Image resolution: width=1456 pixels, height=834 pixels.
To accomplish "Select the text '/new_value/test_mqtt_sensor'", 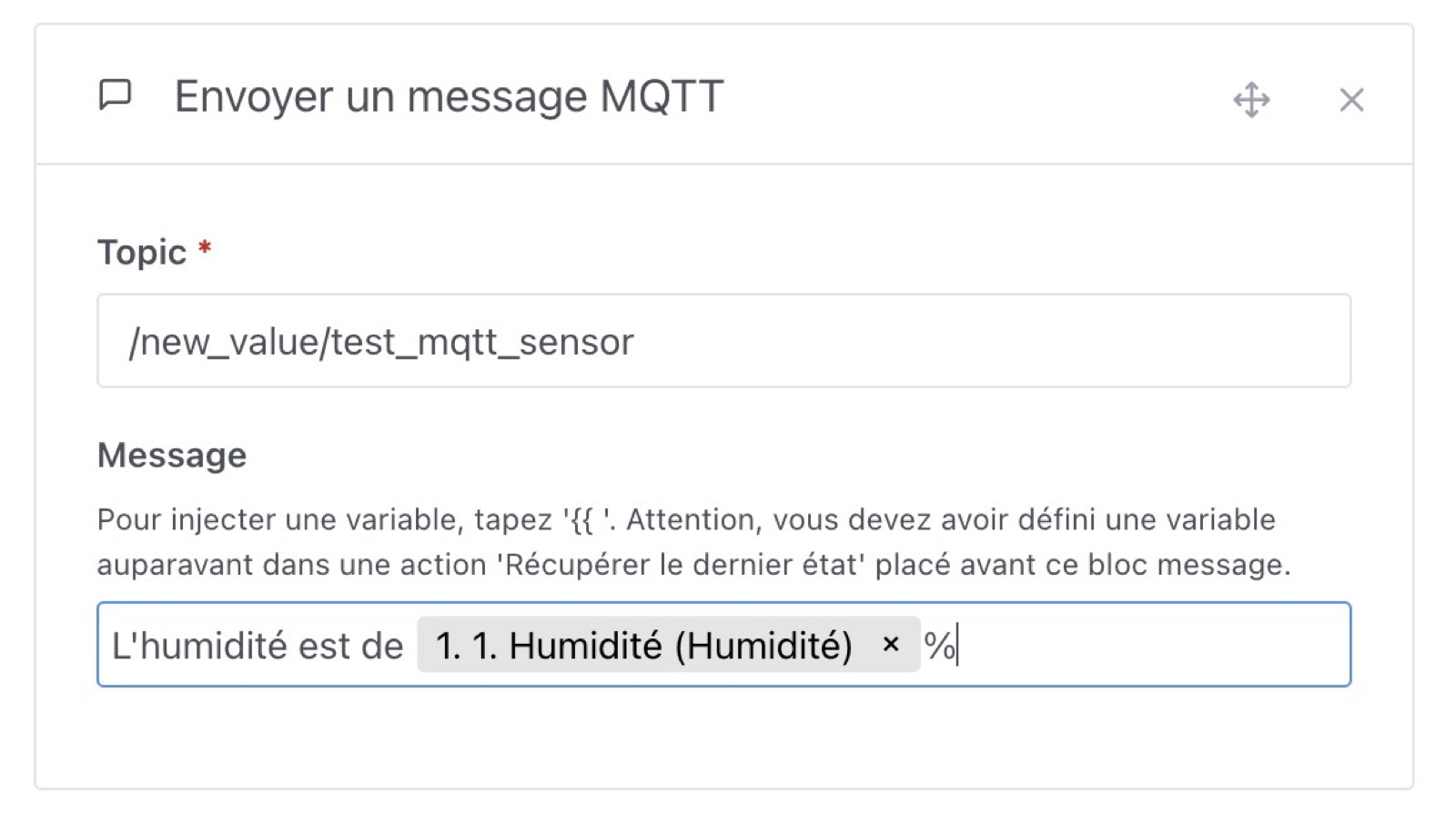I will [382, 341].
